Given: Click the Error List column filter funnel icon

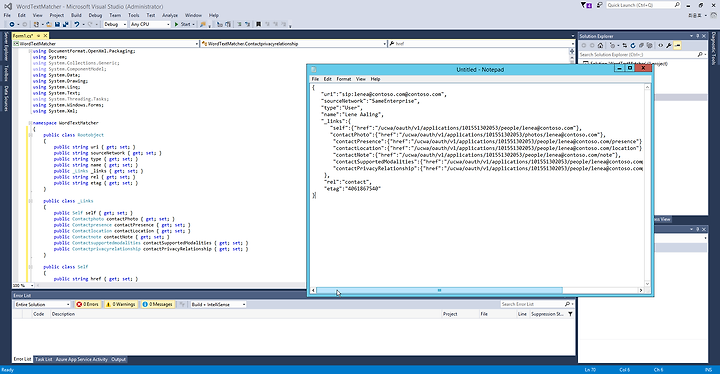Looking at the screenshot, I should coord(570,314).
